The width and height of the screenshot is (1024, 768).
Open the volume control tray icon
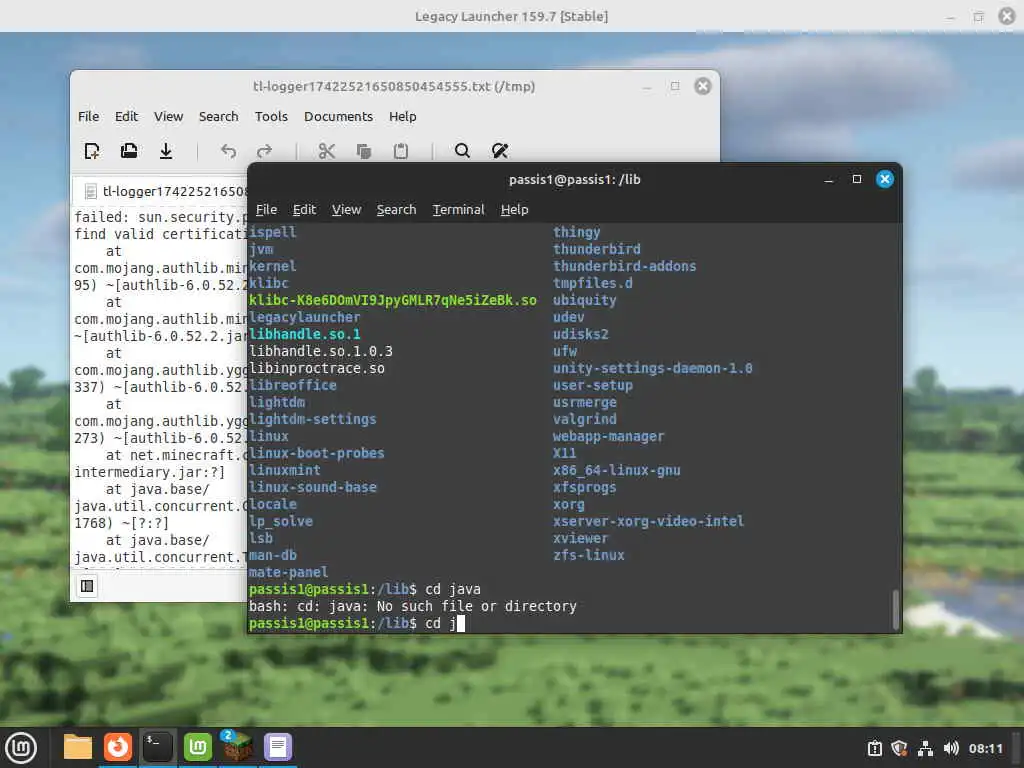951,748
